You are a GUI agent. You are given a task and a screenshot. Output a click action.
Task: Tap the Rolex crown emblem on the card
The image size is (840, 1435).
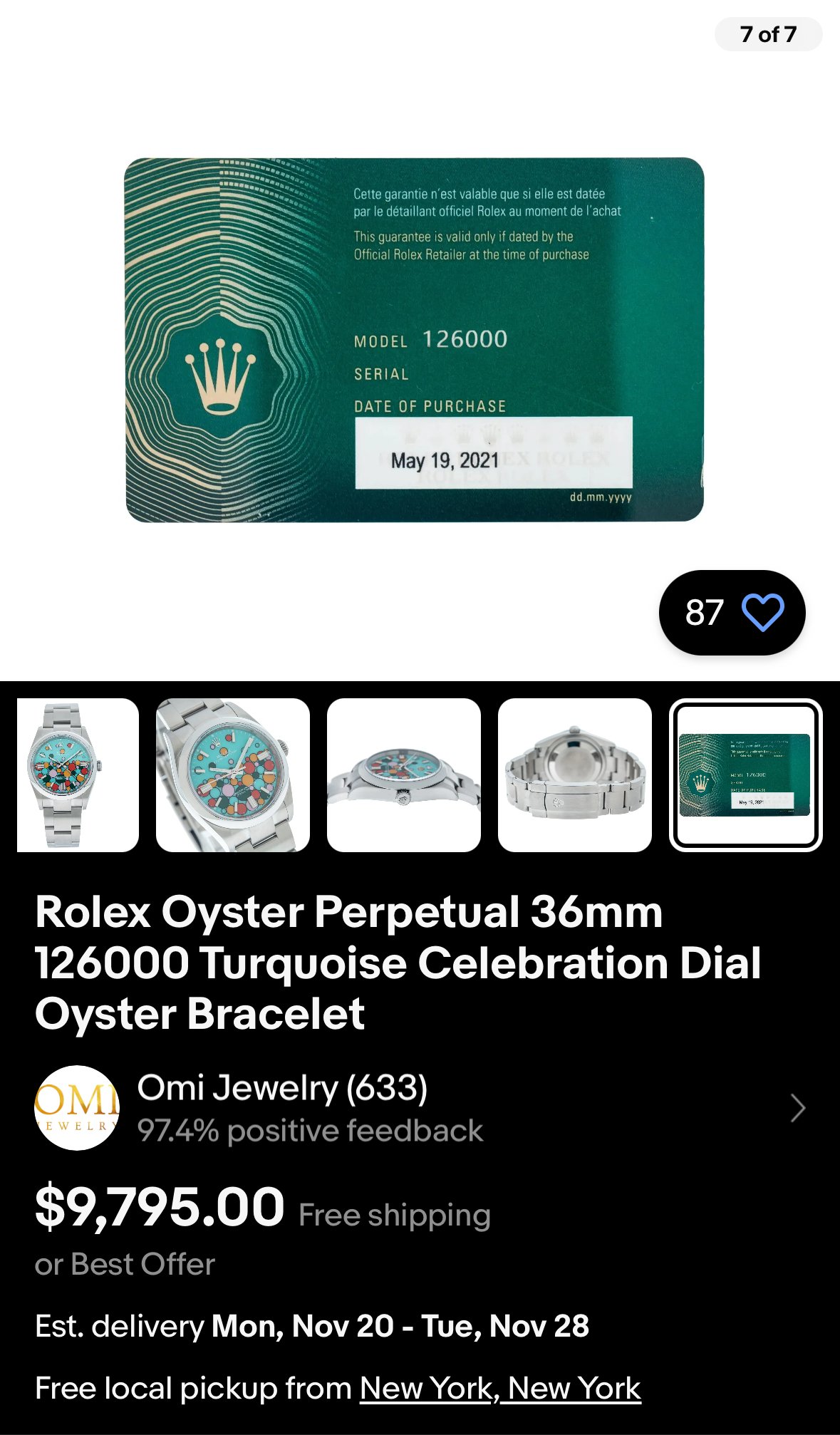pyautogui.click(x=220, y=375)
